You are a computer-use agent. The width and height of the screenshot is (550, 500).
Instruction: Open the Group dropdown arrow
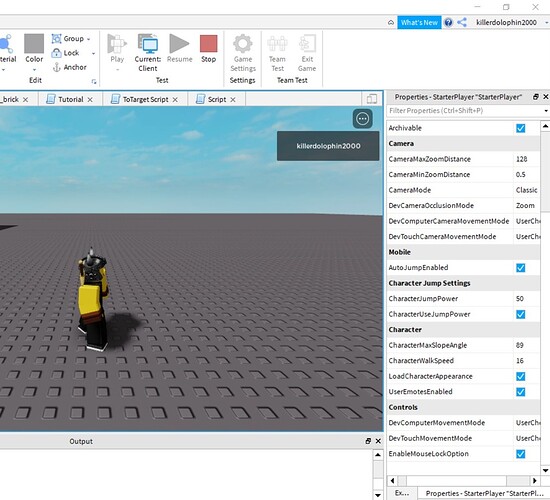click(x=88, y=39)
